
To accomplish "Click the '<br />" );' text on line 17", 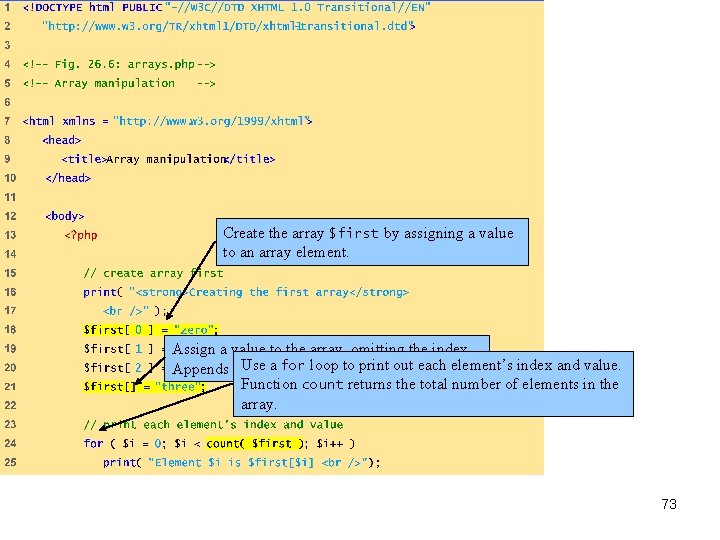I will [134, 311].
